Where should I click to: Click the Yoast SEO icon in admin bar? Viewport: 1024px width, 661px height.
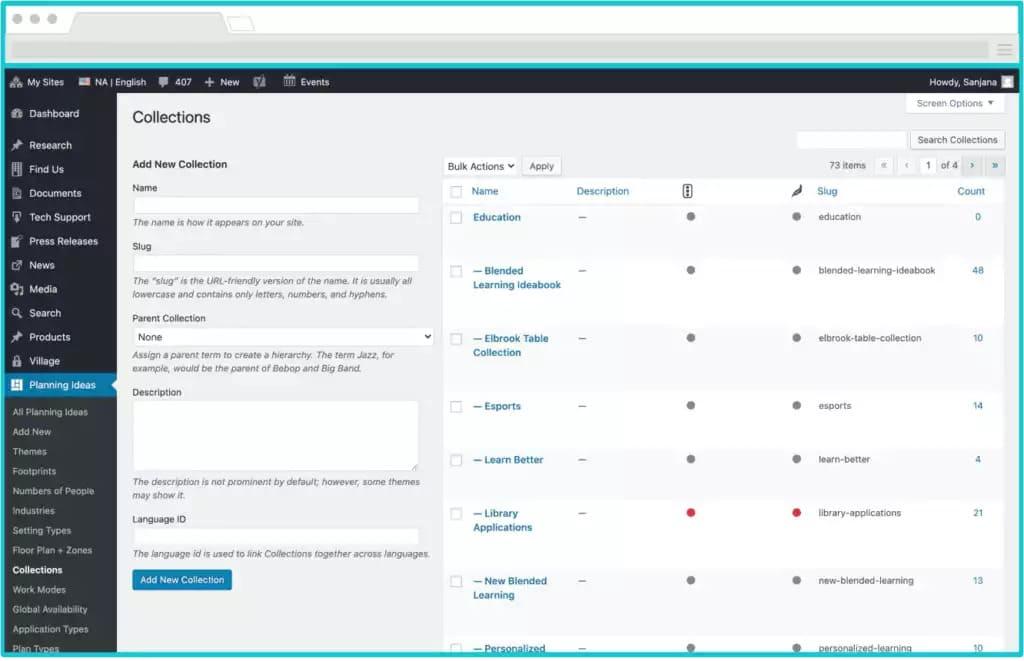point(259,82)
